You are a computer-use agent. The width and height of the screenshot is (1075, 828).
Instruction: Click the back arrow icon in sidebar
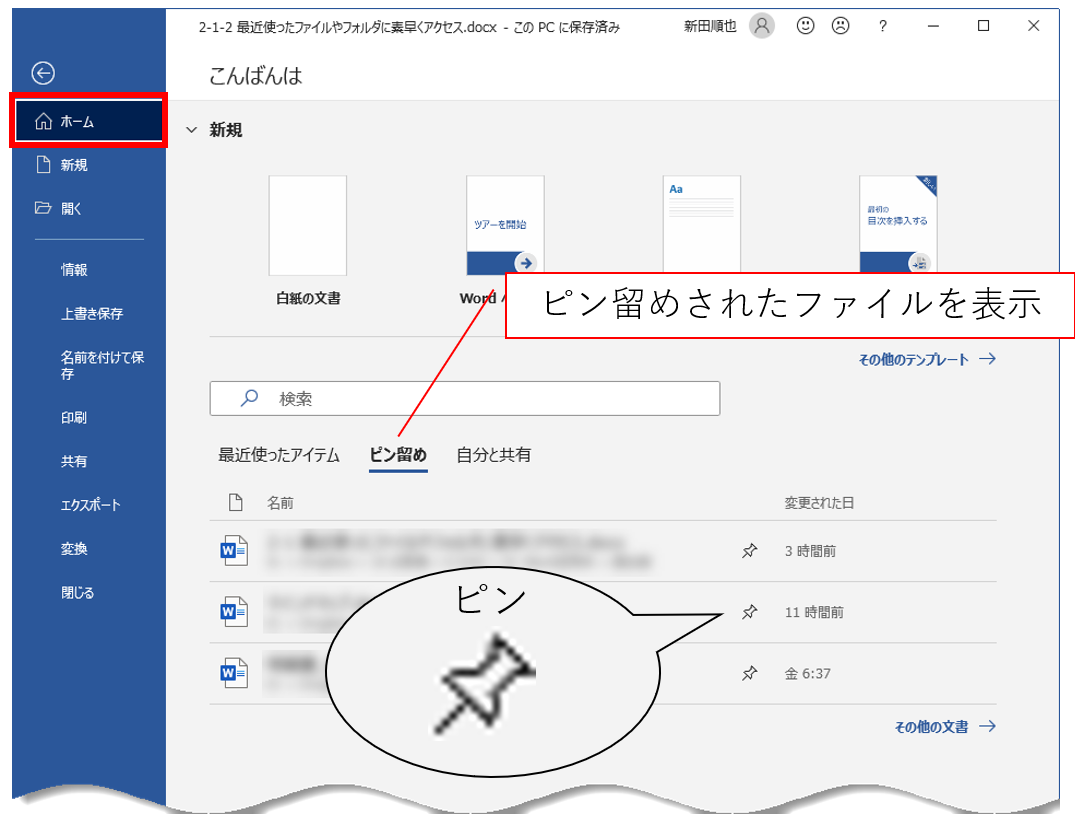tap(43, 73)
